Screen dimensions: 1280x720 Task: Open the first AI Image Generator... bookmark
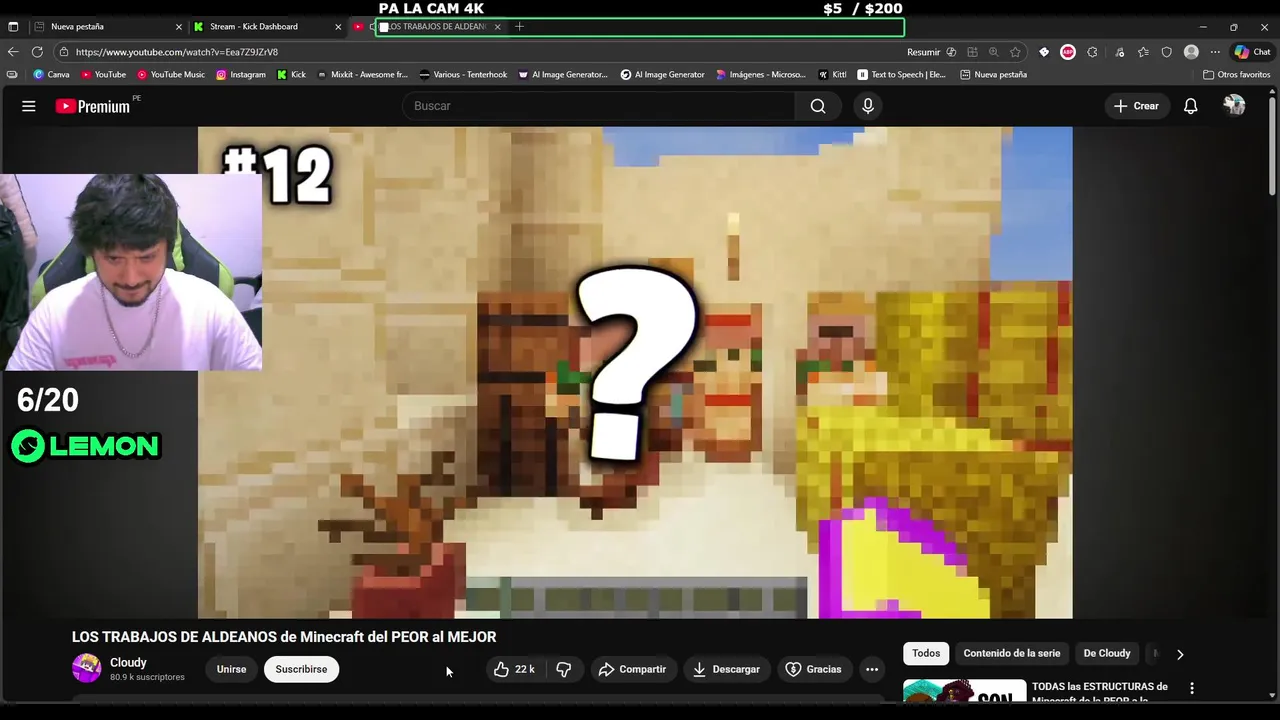pos(563,75)
